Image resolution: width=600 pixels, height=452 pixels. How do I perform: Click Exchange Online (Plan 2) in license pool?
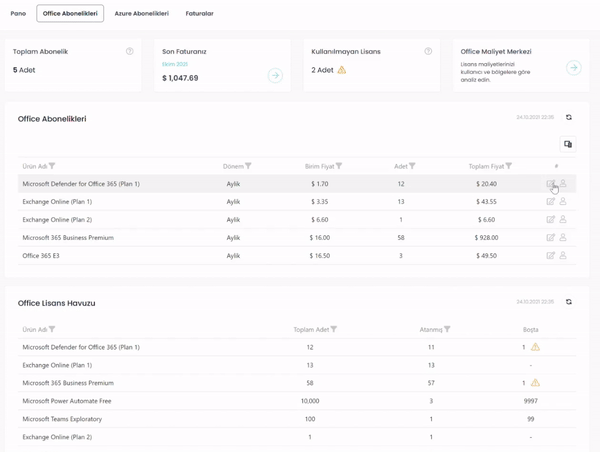57,437
